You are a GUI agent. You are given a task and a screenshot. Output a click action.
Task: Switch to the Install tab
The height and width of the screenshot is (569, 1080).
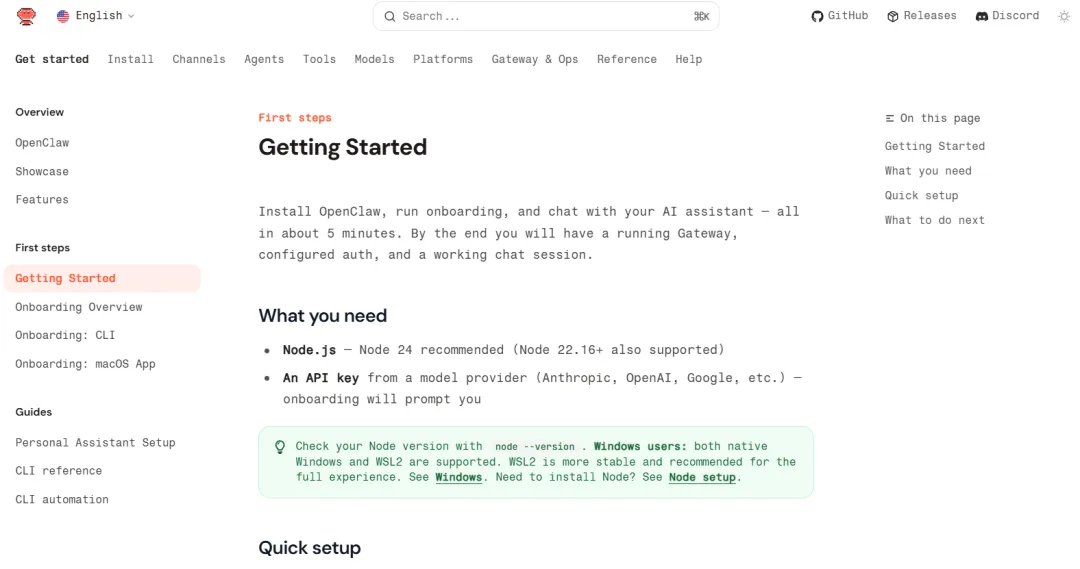[131, 59]
